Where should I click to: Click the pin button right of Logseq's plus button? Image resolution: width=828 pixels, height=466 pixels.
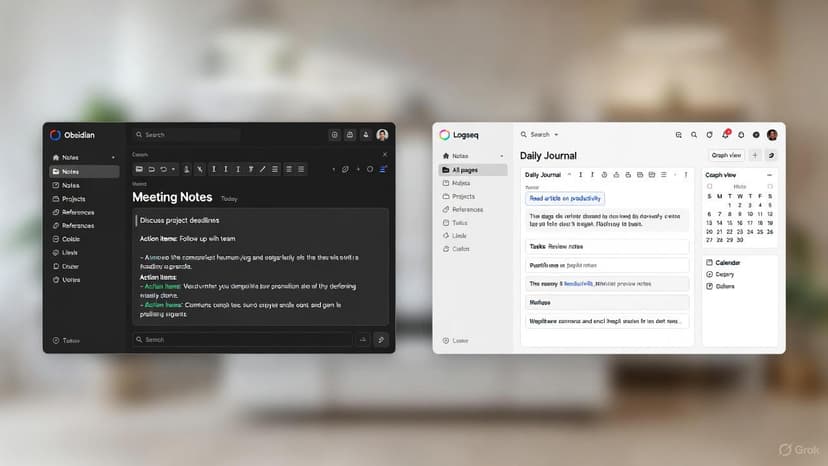point(770,155)
